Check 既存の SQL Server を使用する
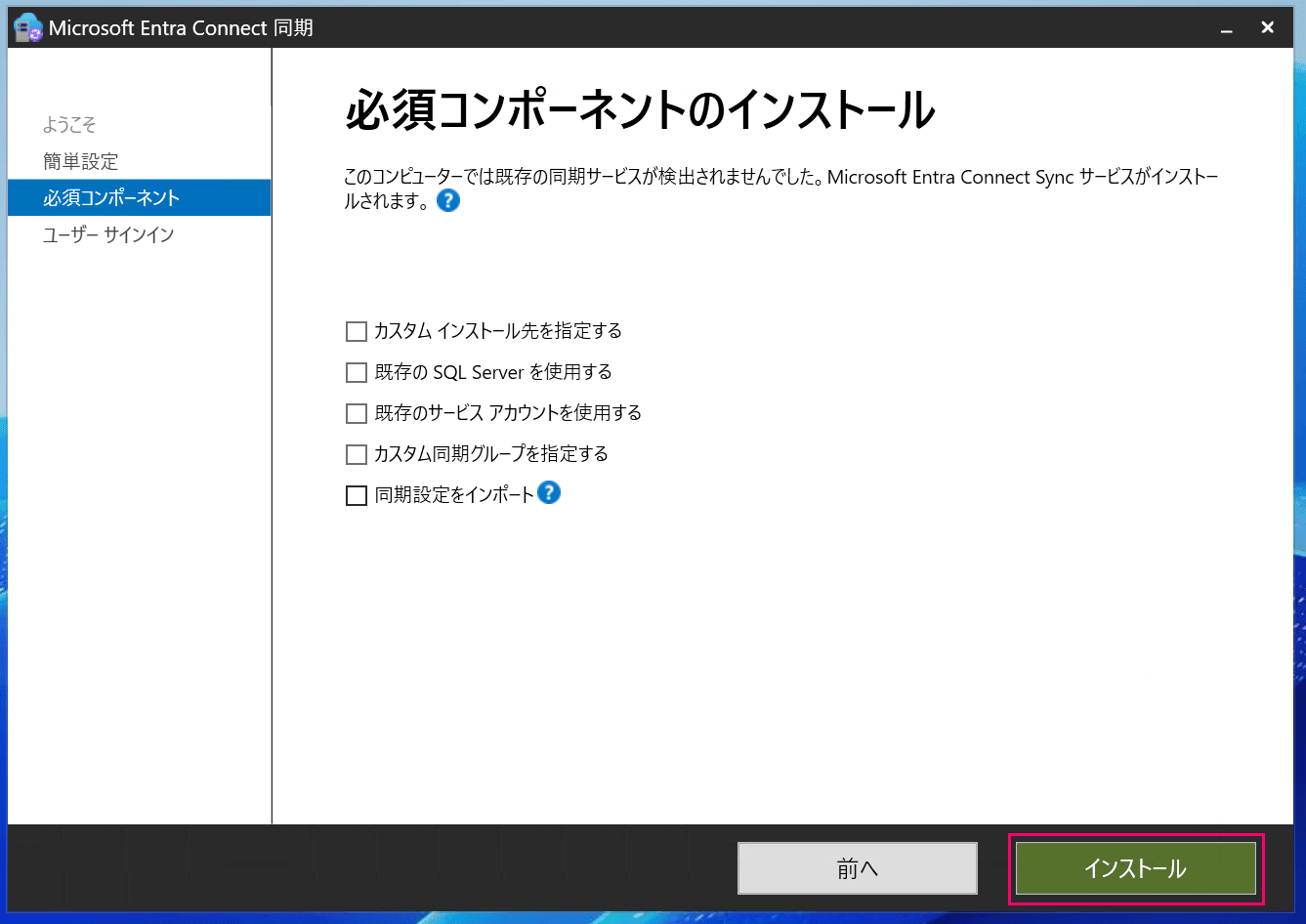This screenshot has width=1306, height=924. 357,373
